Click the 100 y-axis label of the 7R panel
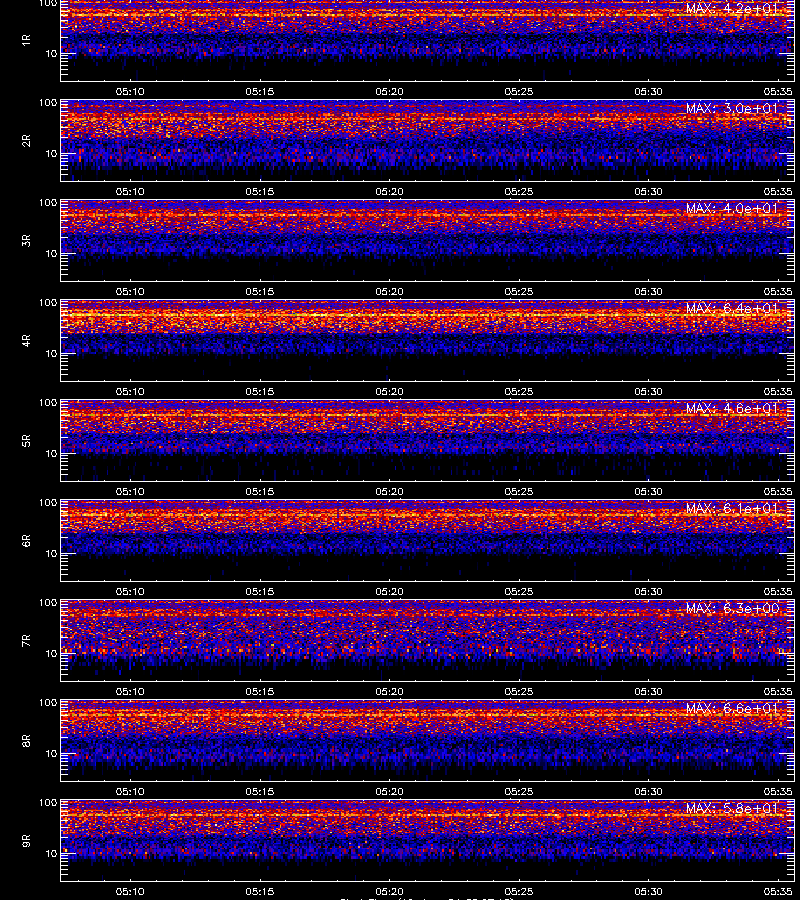The height and width of the screenshot is (900, 800). tap(48, 603)
